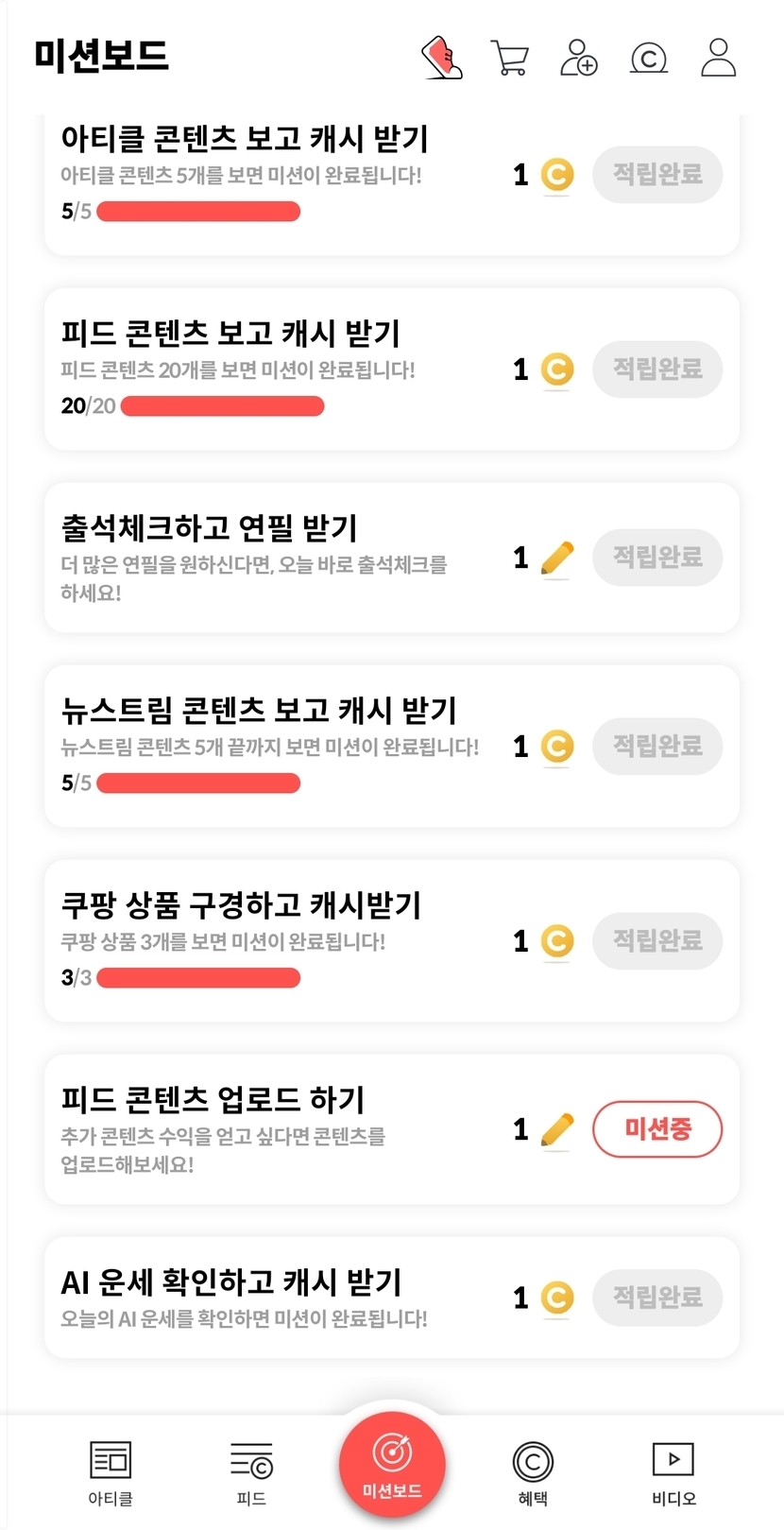This screenshot has height=1530, width=784.
Task: Open the cash coin icon in header
Action: click(x=648, y=59)
